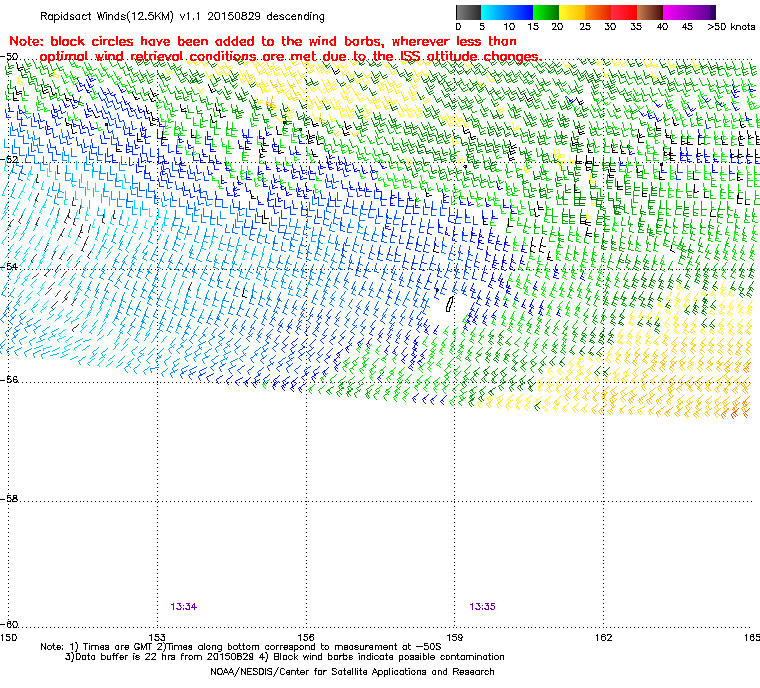Click the 162 longitude axis label
The height and width of the screenshot is (688, 760).
pyautogui.click(x=603, y=637)
